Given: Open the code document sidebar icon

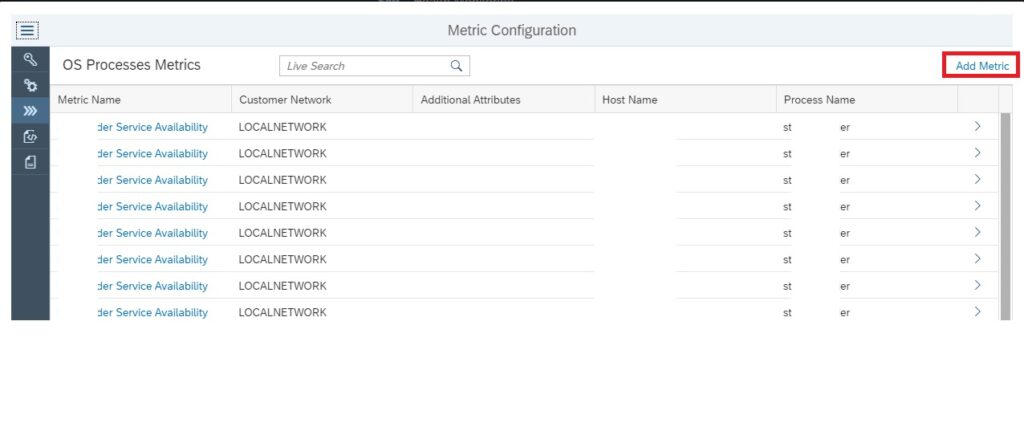Looking at the screenshot, I should tap(30, 136).
